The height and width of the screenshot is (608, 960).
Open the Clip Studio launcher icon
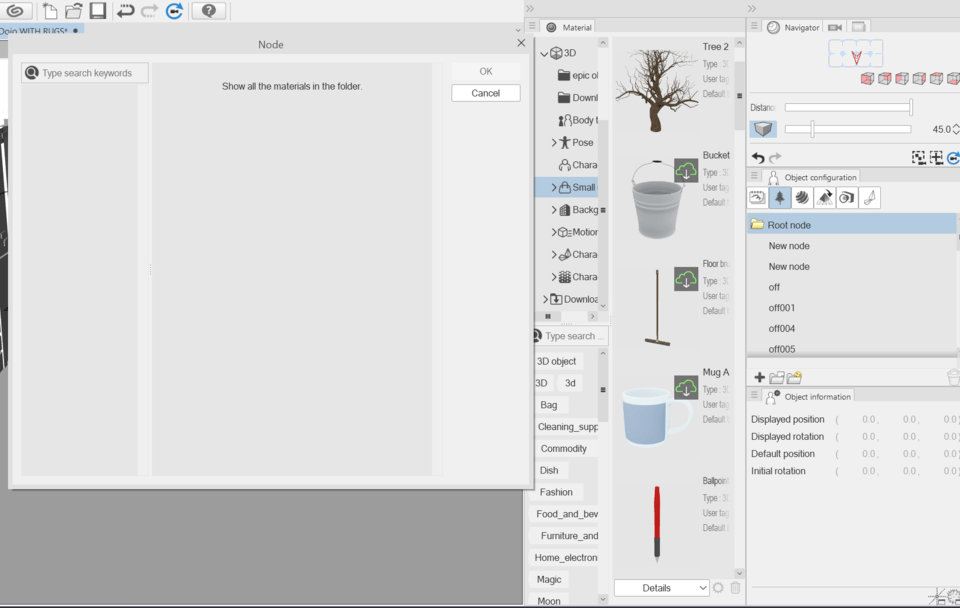tap(15, 10)
